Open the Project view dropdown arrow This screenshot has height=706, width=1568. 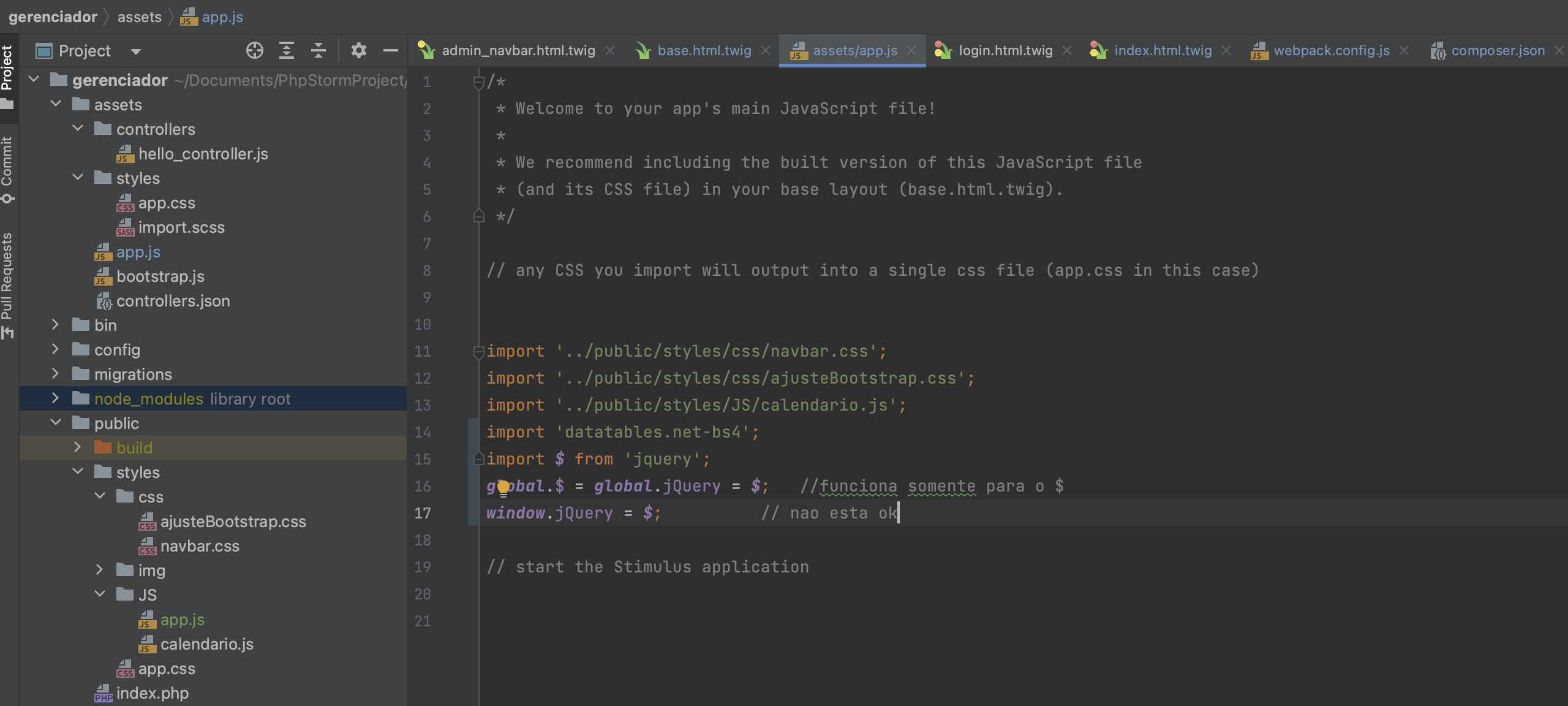(136, 51)
